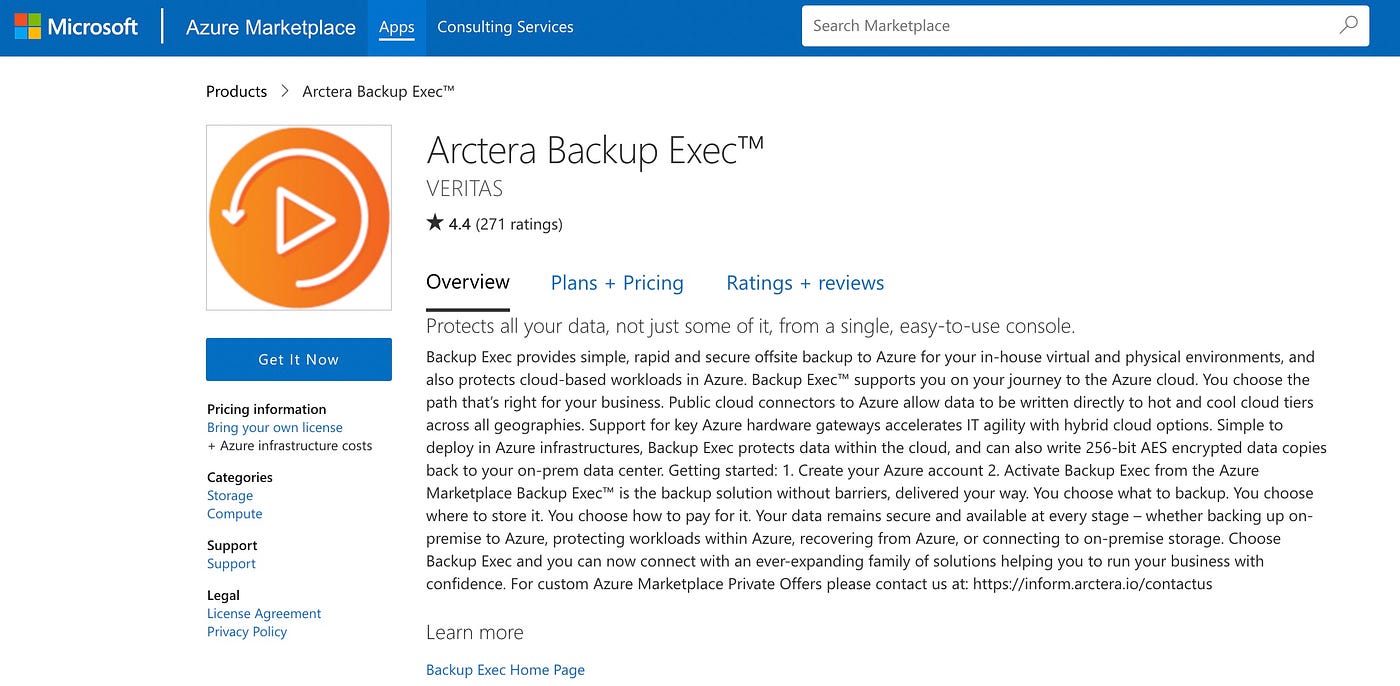Visit the Backup Exec Home Page link
The image size is (1400, 686).
(505, 670)
